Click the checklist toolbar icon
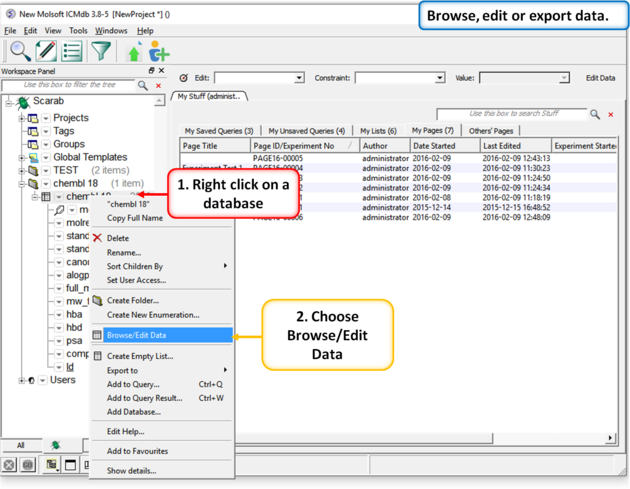The height and width of the screenshot is (489, 630). click(x=73, y=50)
